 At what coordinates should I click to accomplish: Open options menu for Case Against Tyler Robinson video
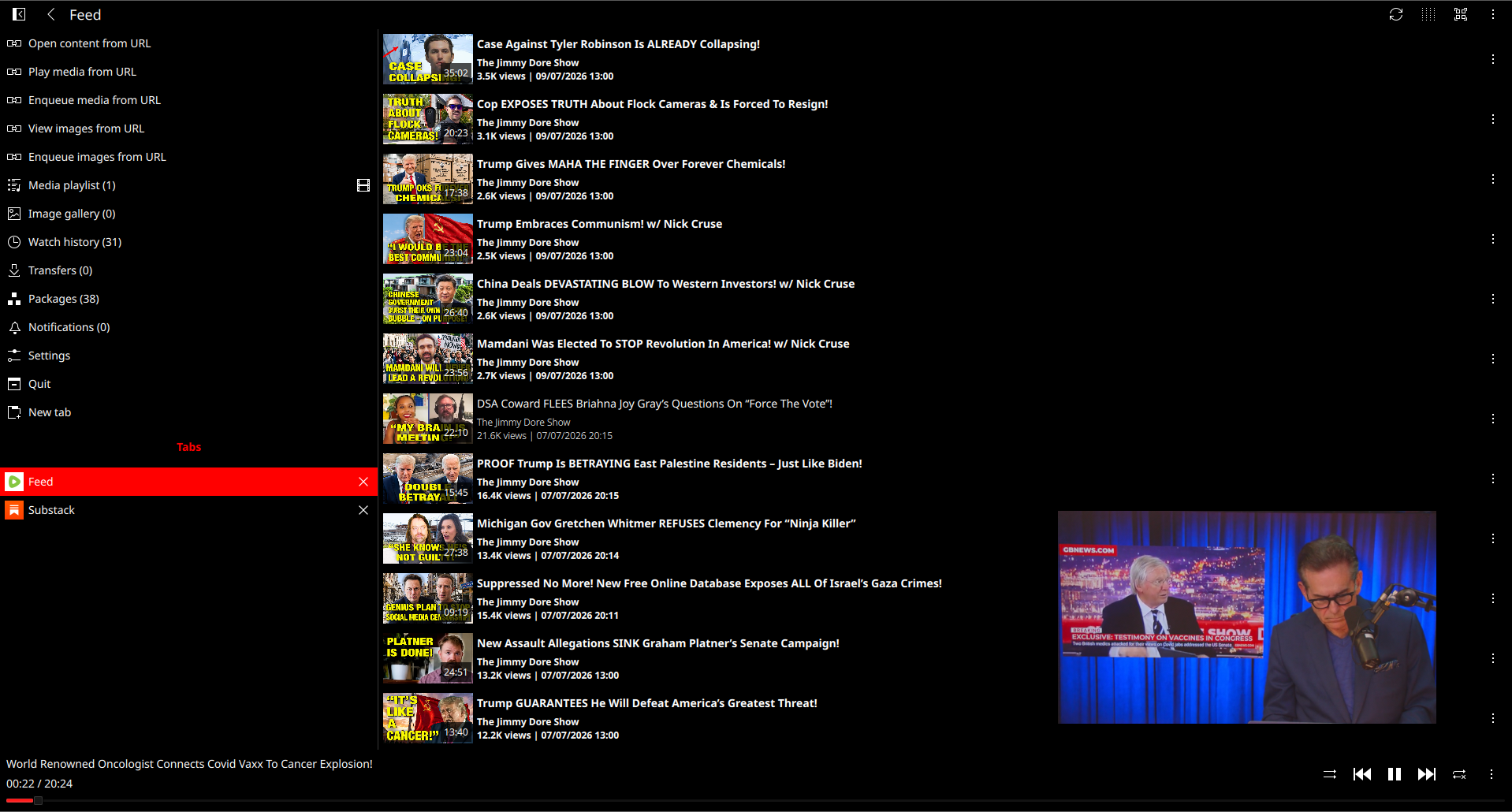(1493, 59)
